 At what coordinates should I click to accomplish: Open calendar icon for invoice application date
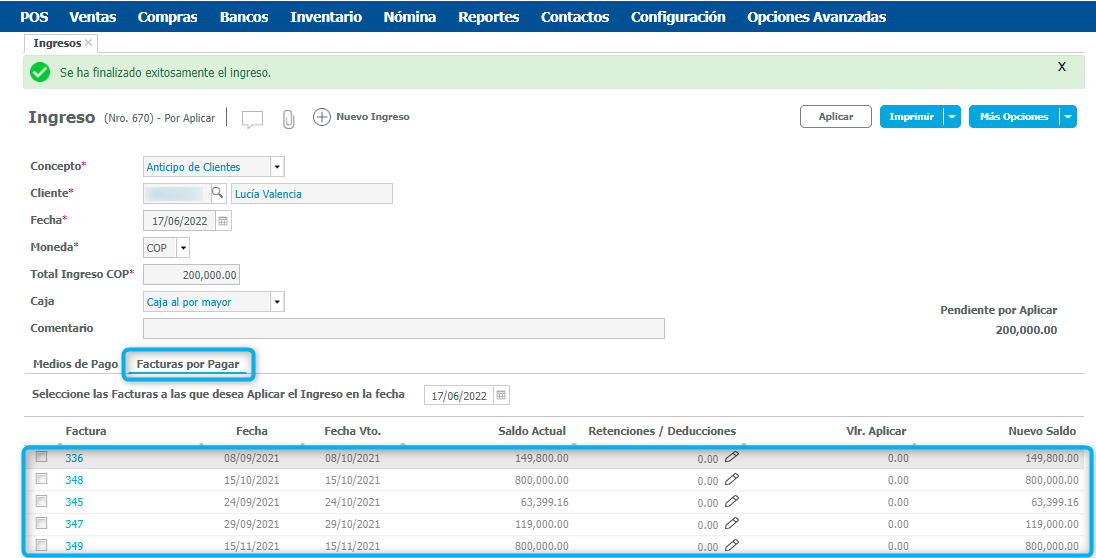pyautogui.click(x=502, y=395)
